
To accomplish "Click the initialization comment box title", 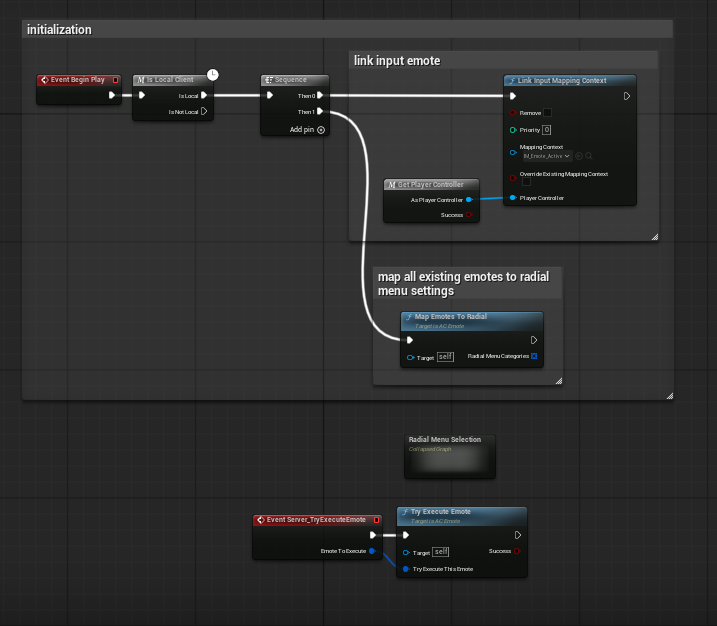I will (60, 30).
